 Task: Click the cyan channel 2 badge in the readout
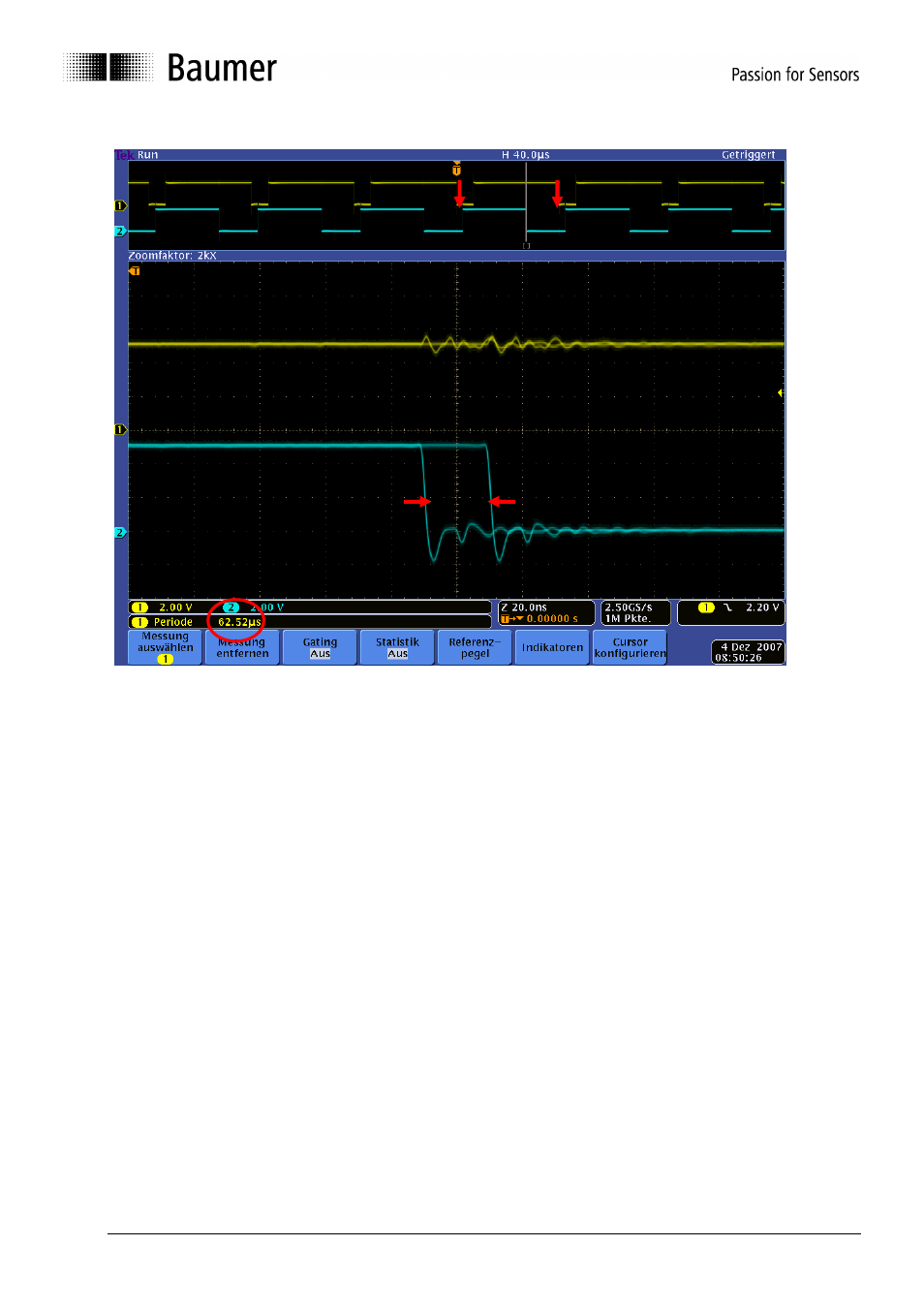tap(231, 607)
